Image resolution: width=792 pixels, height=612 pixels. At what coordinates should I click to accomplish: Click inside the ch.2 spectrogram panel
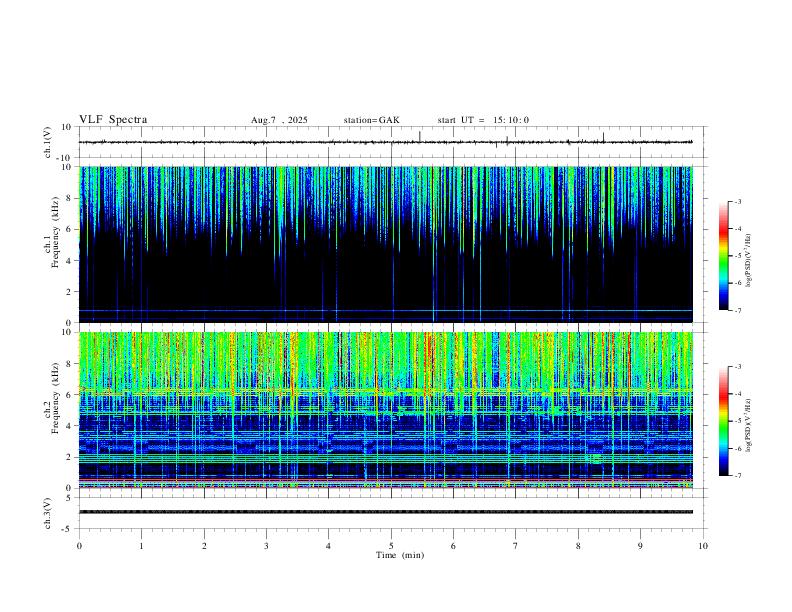(x=385, y=410)
